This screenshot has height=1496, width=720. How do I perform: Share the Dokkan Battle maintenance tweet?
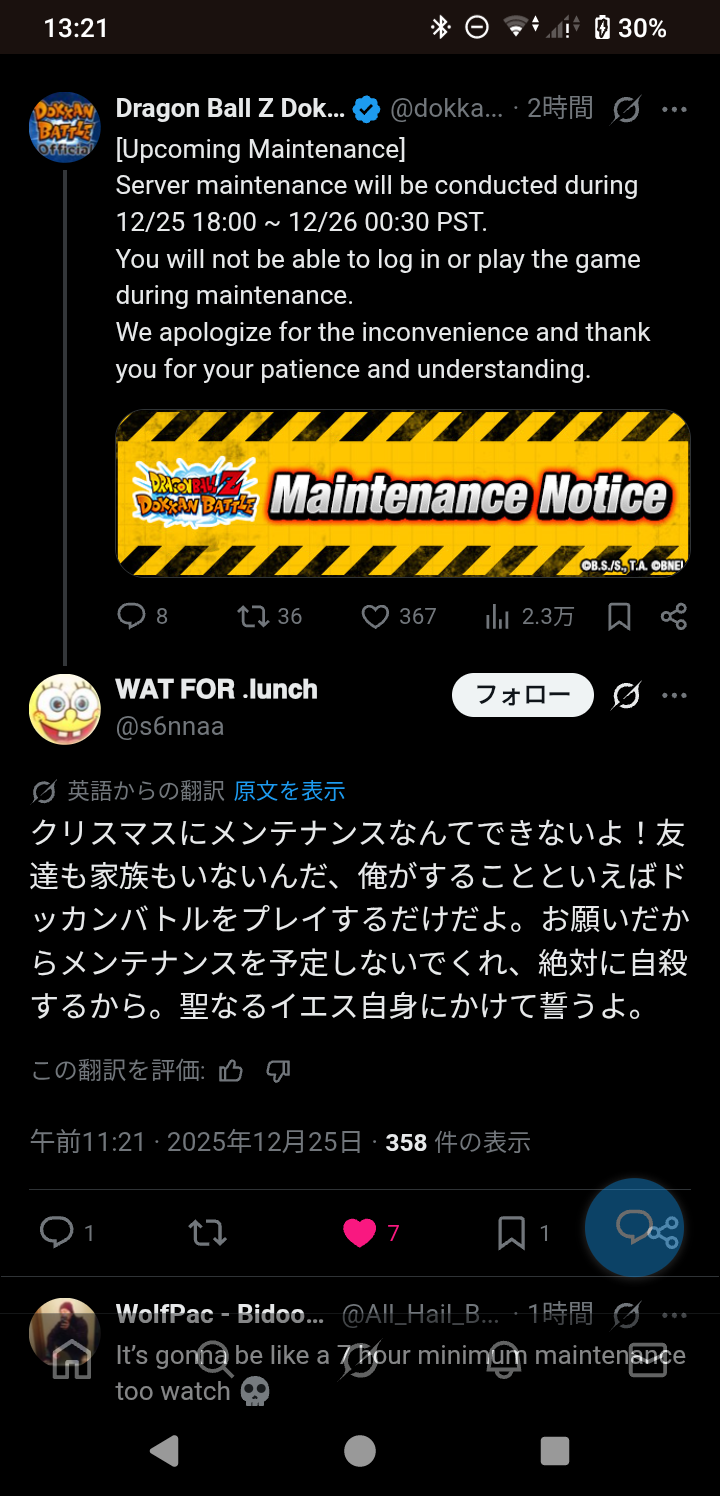pyautogui.click(x=674, y=616)
